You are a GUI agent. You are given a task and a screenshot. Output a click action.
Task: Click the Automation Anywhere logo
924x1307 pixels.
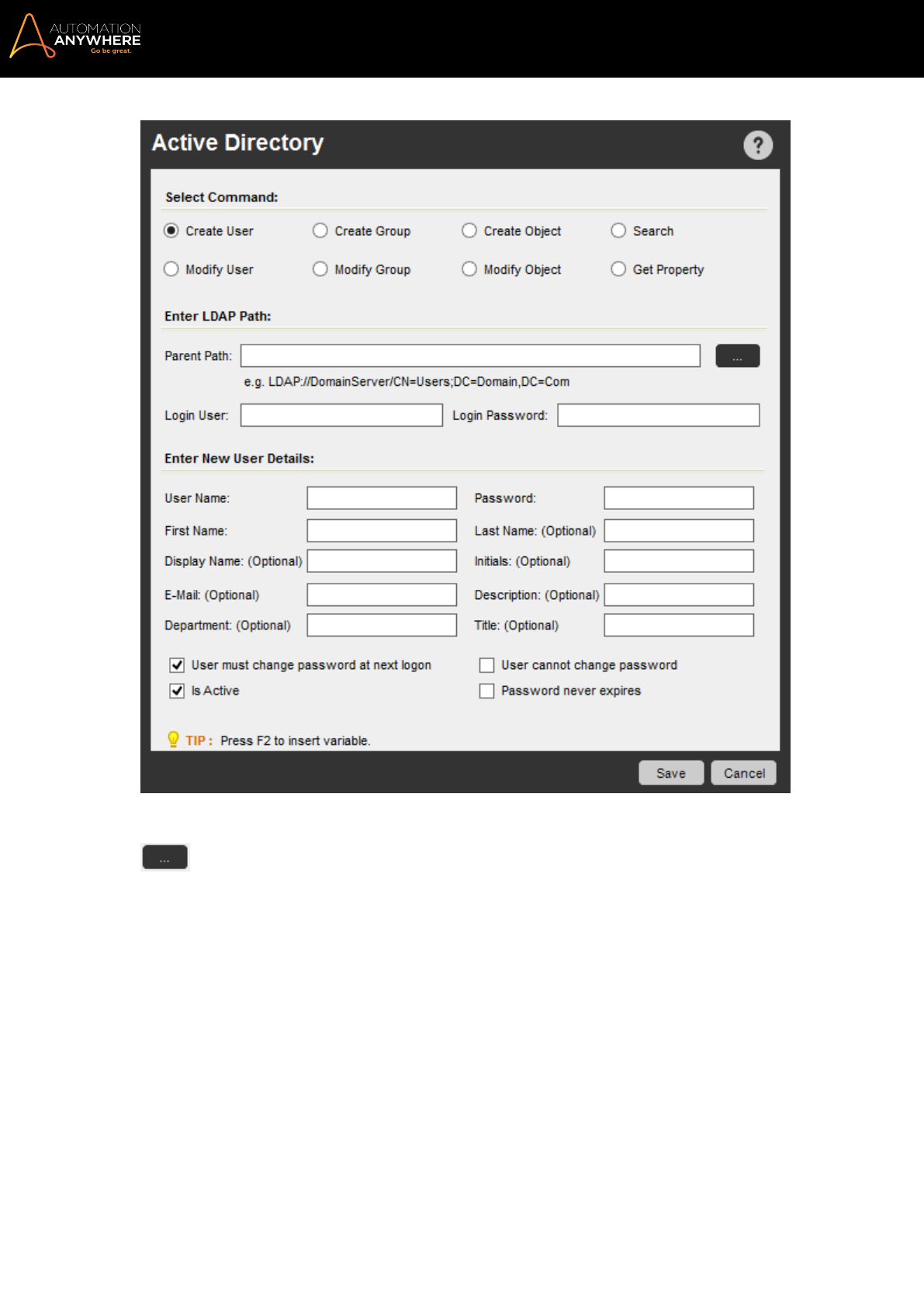click(75, 36)
